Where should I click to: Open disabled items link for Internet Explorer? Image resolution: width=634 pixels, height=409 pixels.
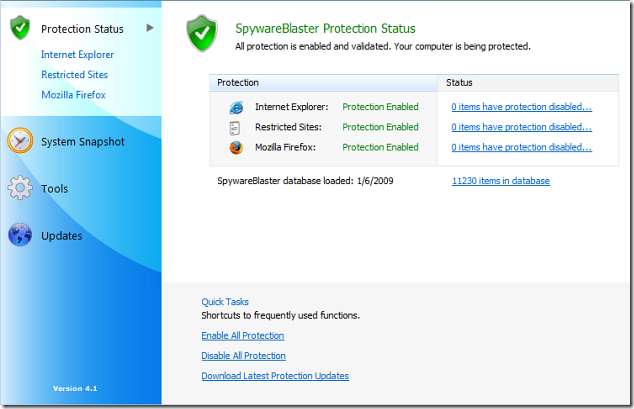click(x=521, y=107)
